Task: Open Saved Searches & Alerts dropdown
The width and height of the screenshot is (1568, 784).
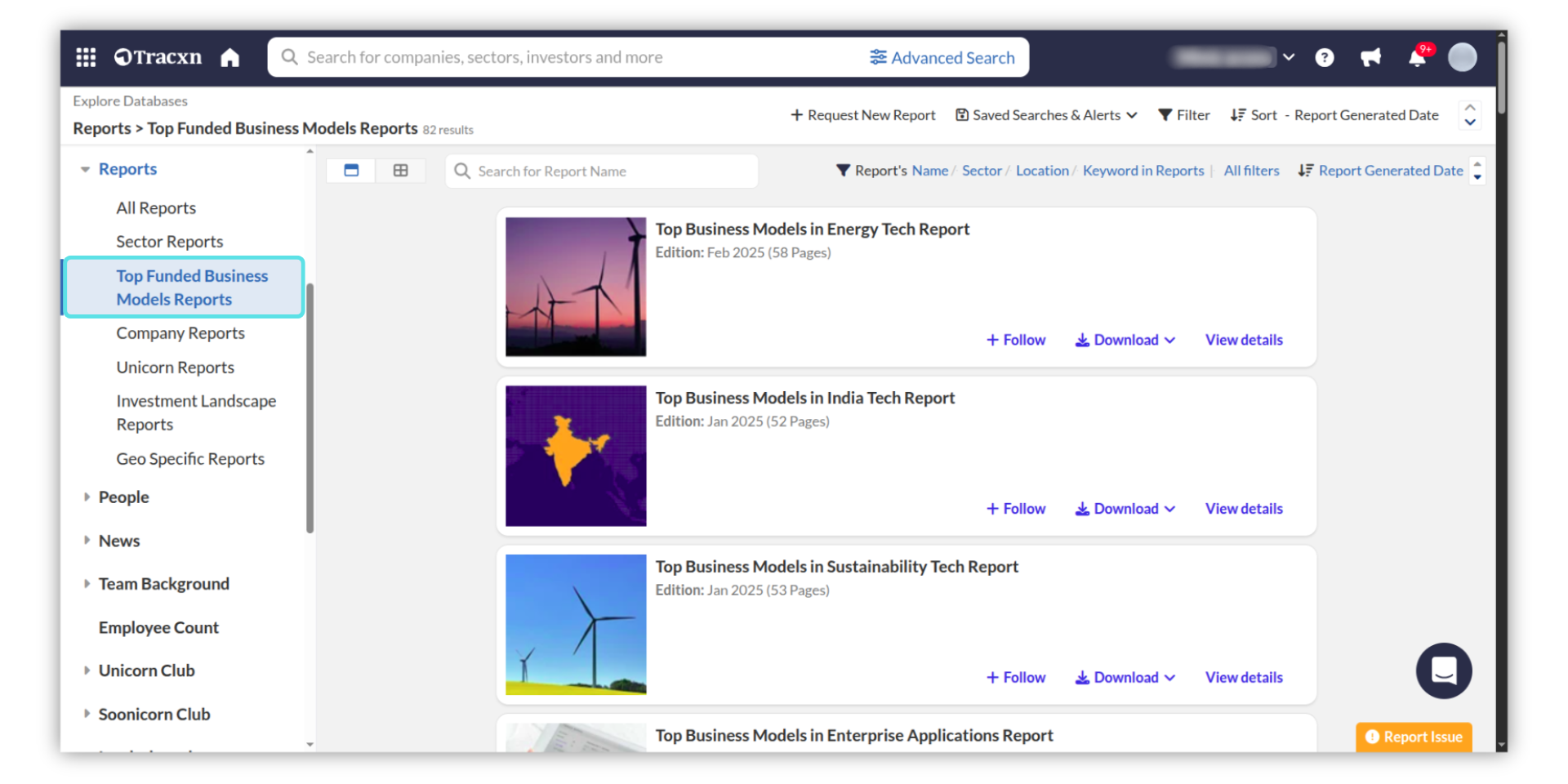Action: pyautogui.click(x=1046, y=115)
